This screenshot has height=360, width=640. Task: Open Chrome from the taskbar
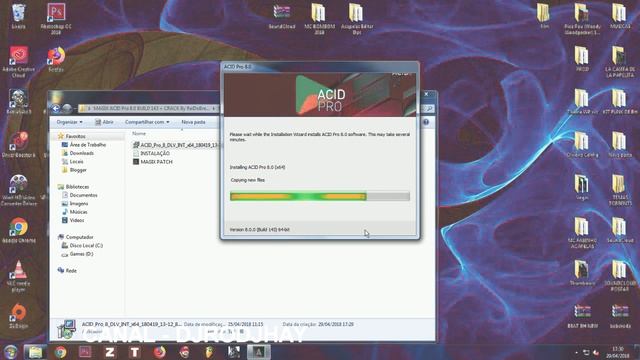[60, 352]
